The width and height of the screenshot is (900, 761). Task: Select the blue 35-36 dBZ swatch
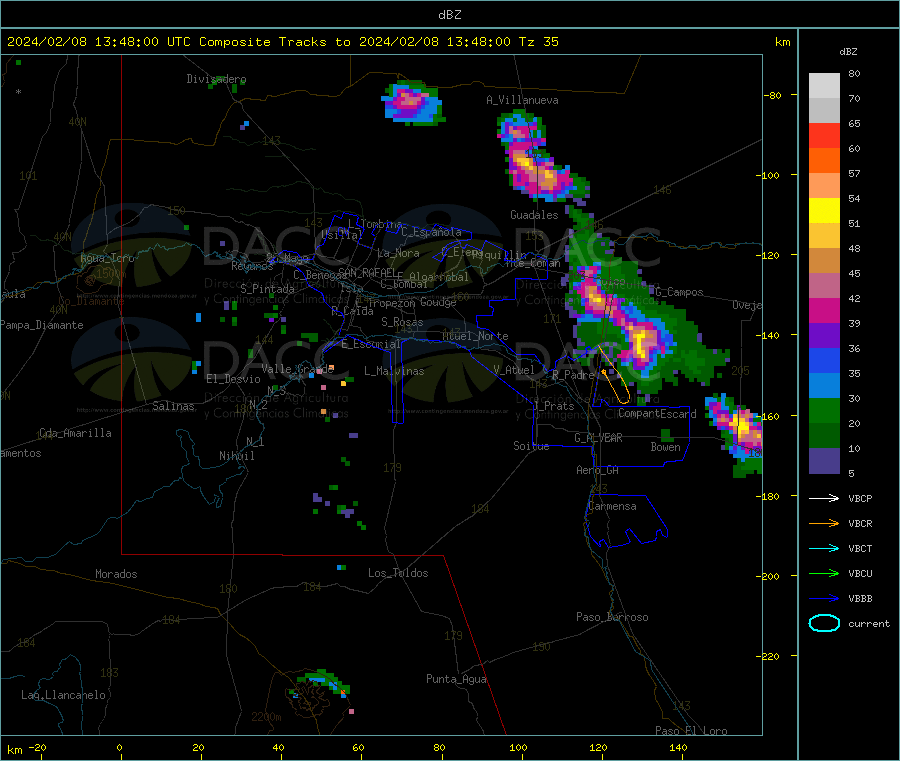[x=824, y=361]
